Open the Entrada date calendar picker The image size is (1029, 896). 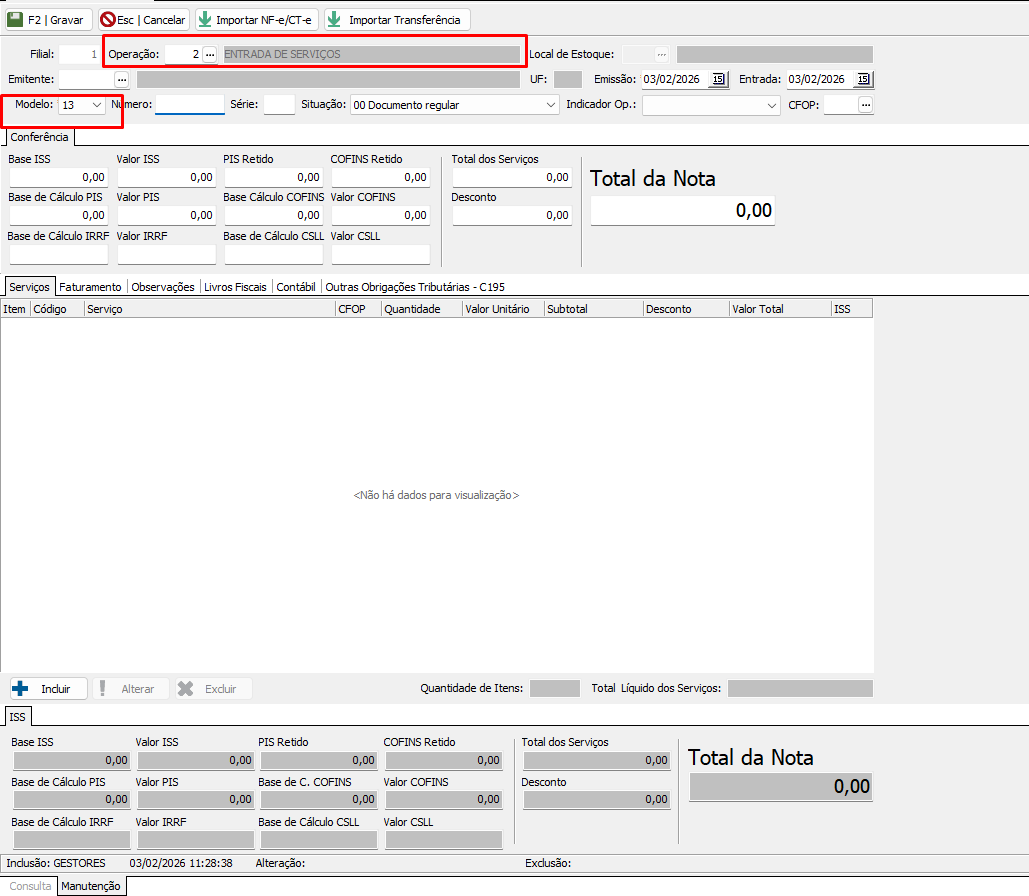click(864, 79)
